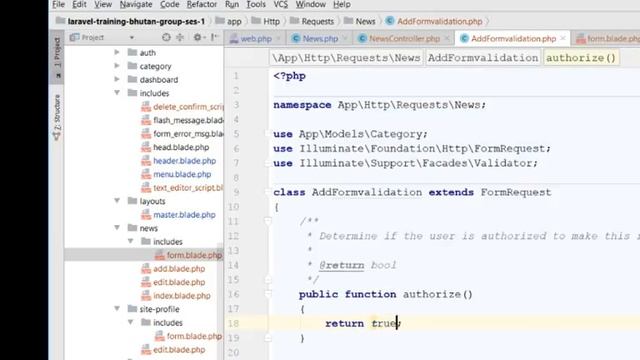
Task: Open flash_message.blade file in tree
Action: click(182, 120)
